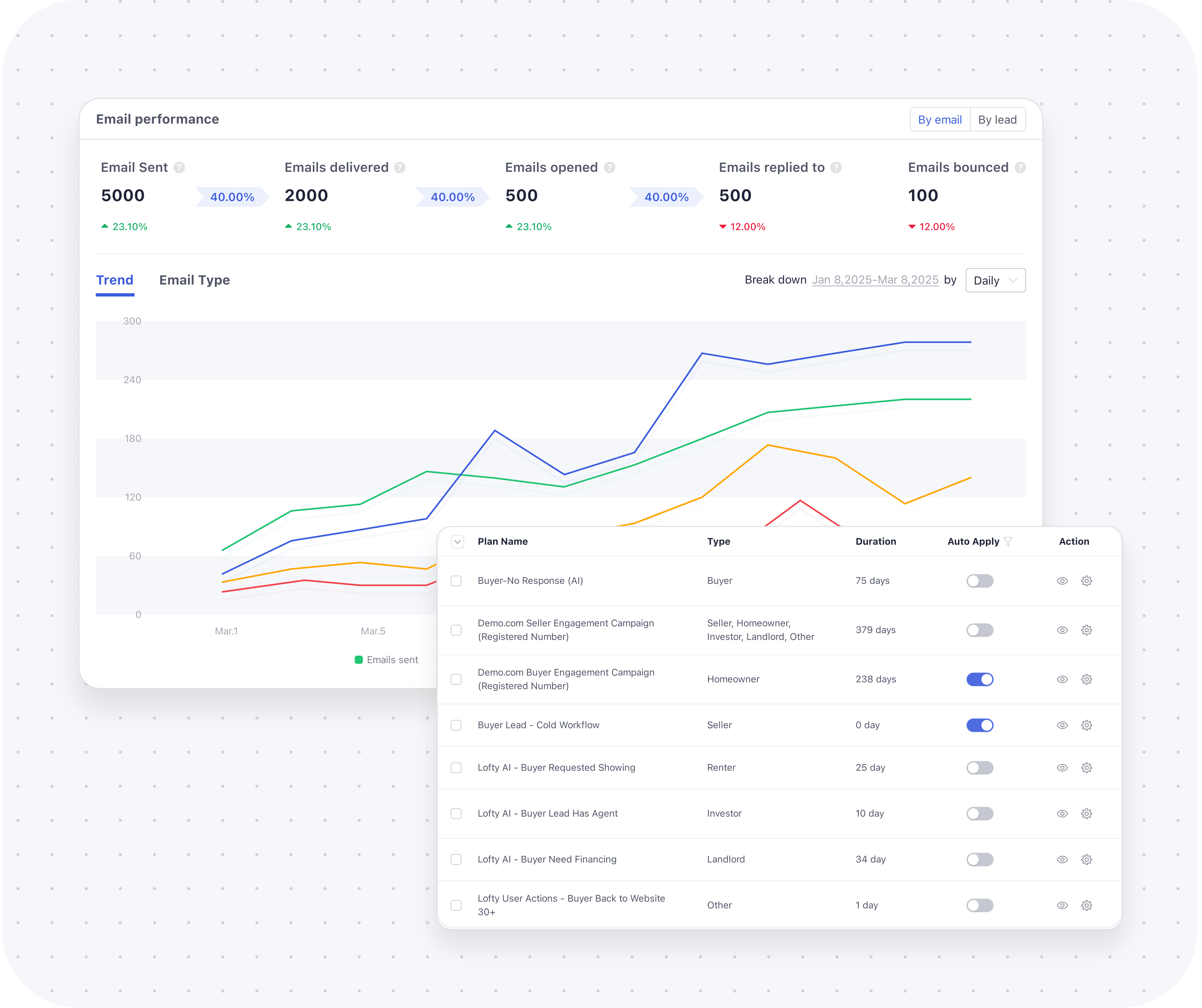Disable auto apply for Buyer Lead - Cold Workflow

[980, 725]
